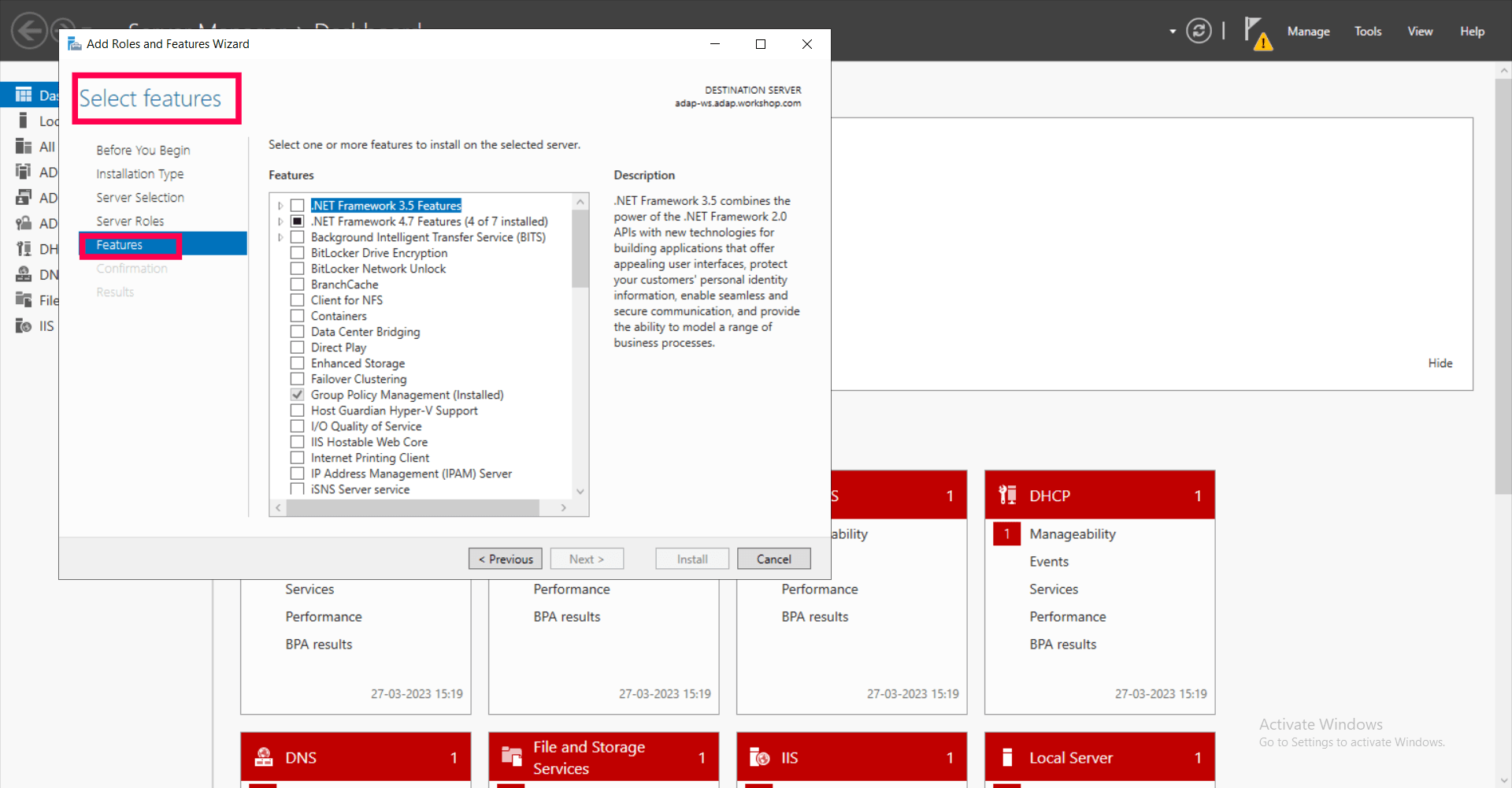1512x788 pixels.
Task: Select the Server Roles wizard step
Action: coord(130,221)
